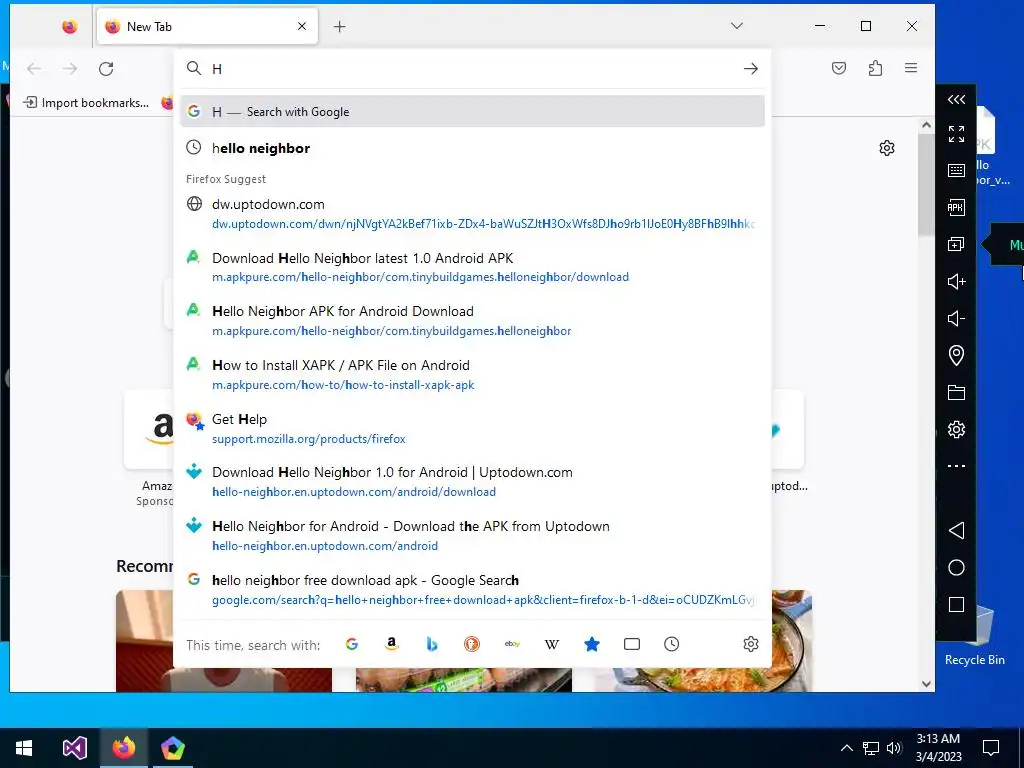Click the emulator APK install icon

[956, 208]
